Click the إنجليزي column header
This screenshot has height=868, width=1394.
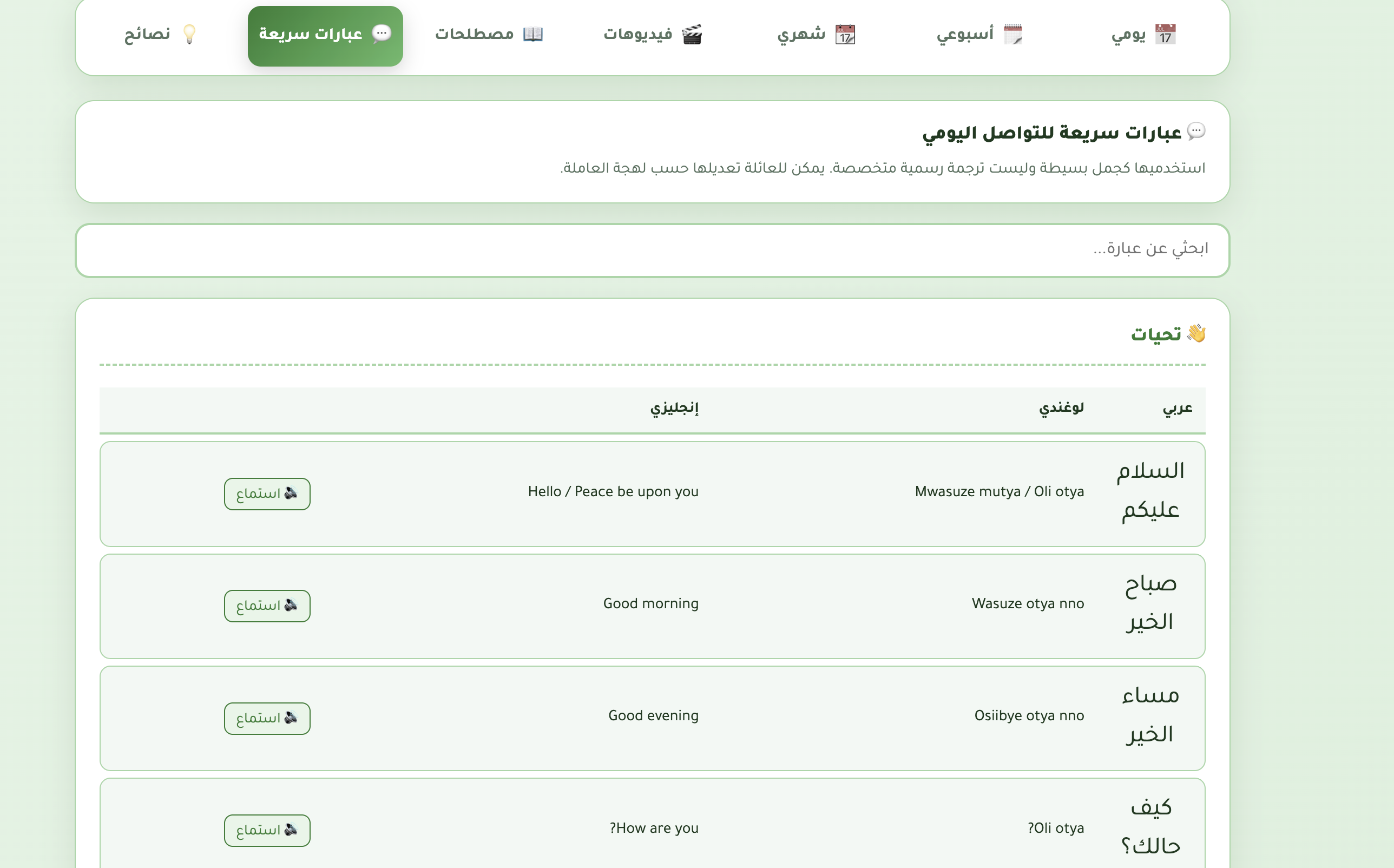(x=674, y=408)
